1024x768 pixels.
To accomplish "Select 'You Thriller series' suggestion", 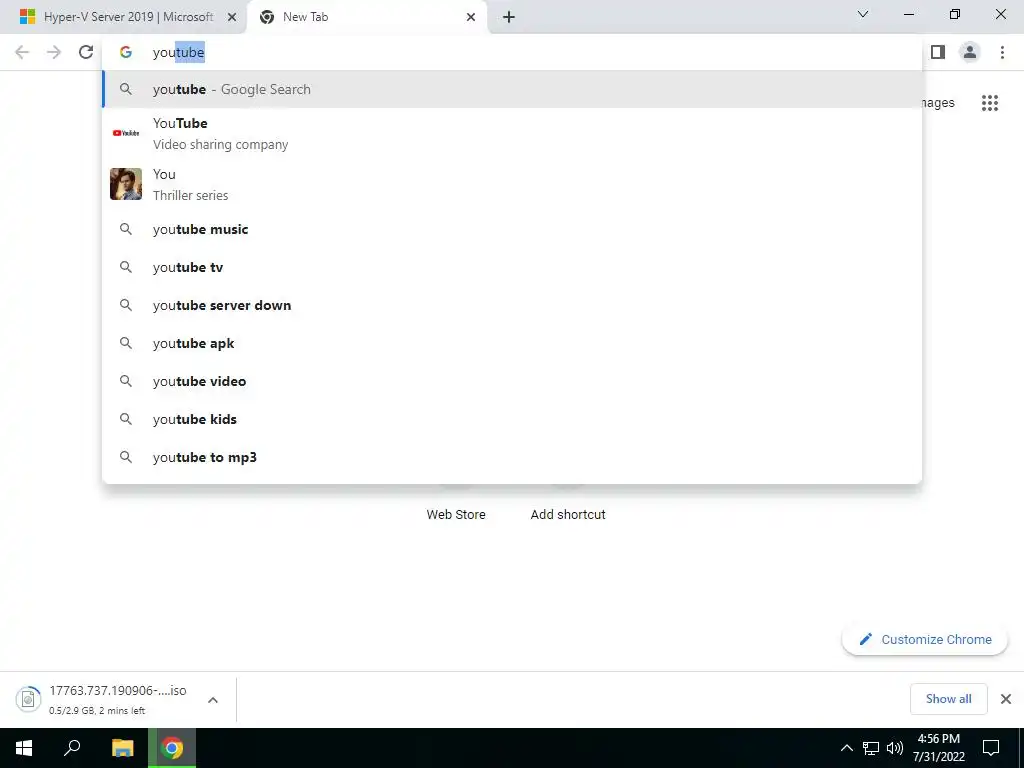I will click(513, 184).
